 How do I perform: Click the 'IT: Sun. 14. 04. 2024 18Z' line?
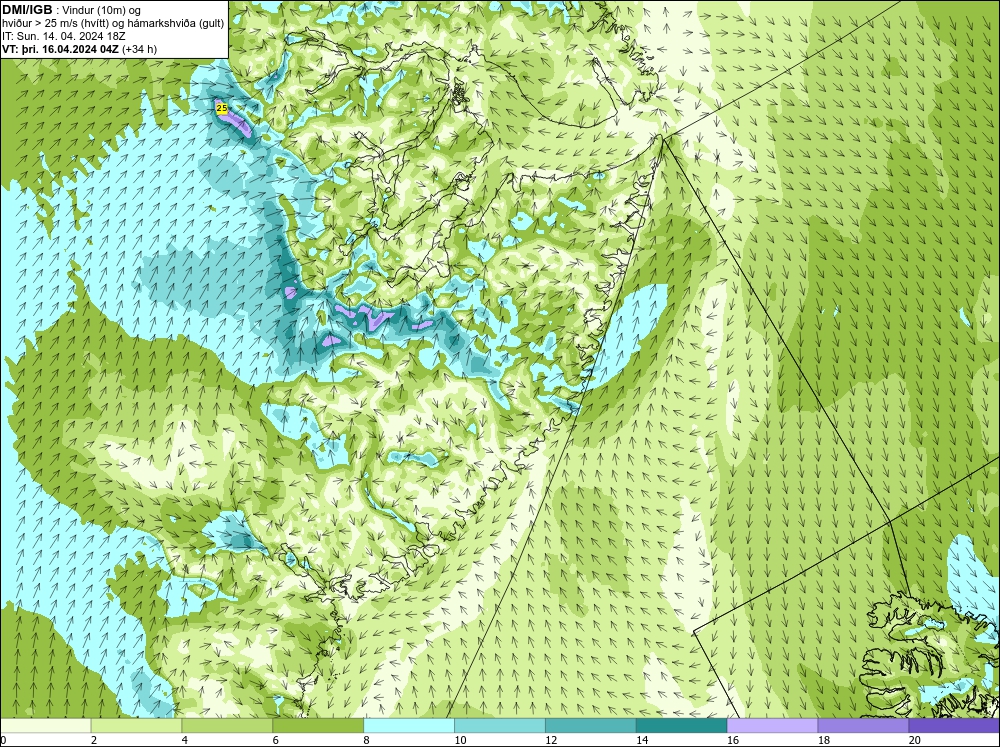pyautogui.click(x=64, y=36)
